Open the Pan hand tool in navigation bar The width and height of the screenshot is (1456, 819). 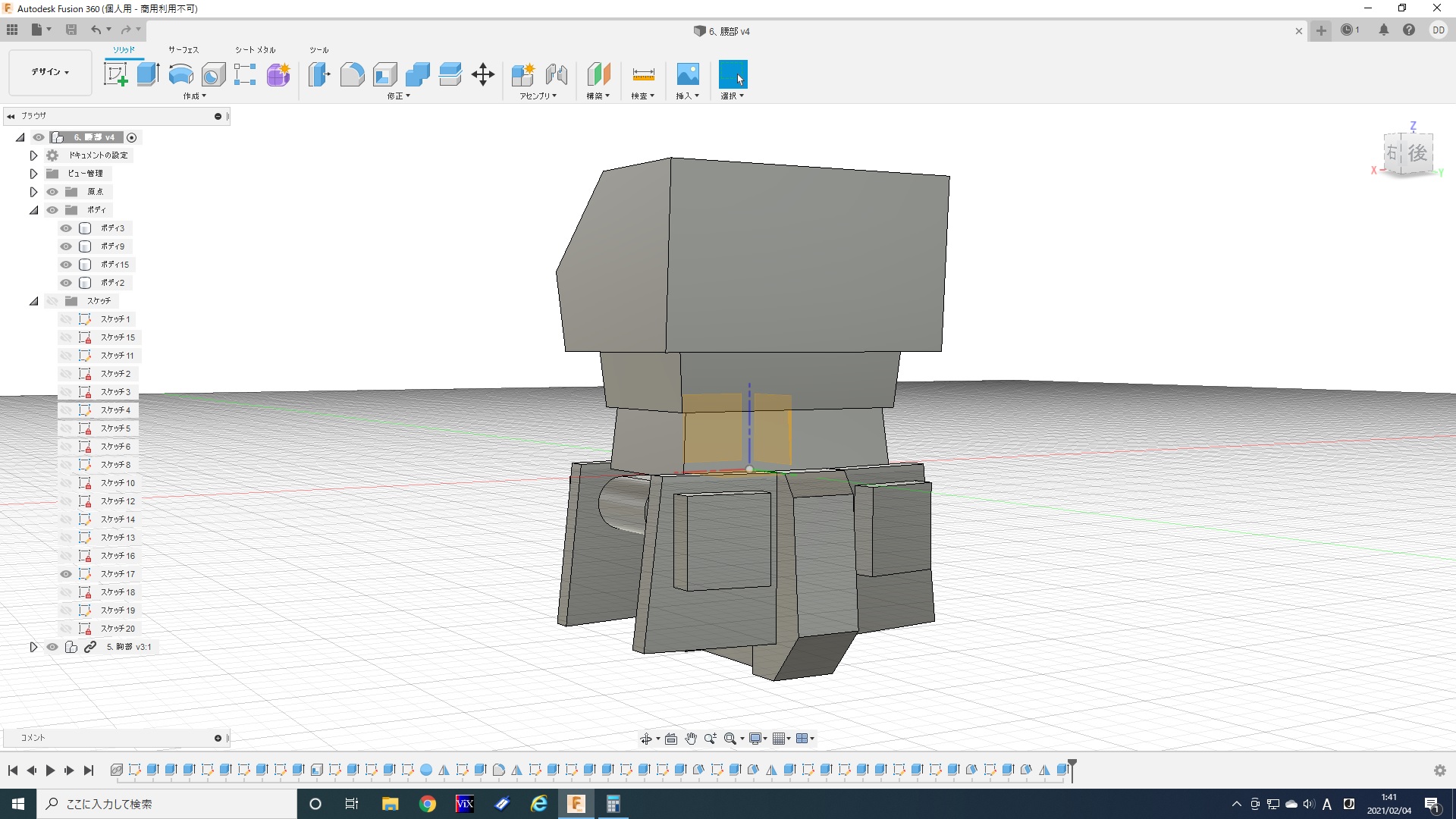pos(690,739)
